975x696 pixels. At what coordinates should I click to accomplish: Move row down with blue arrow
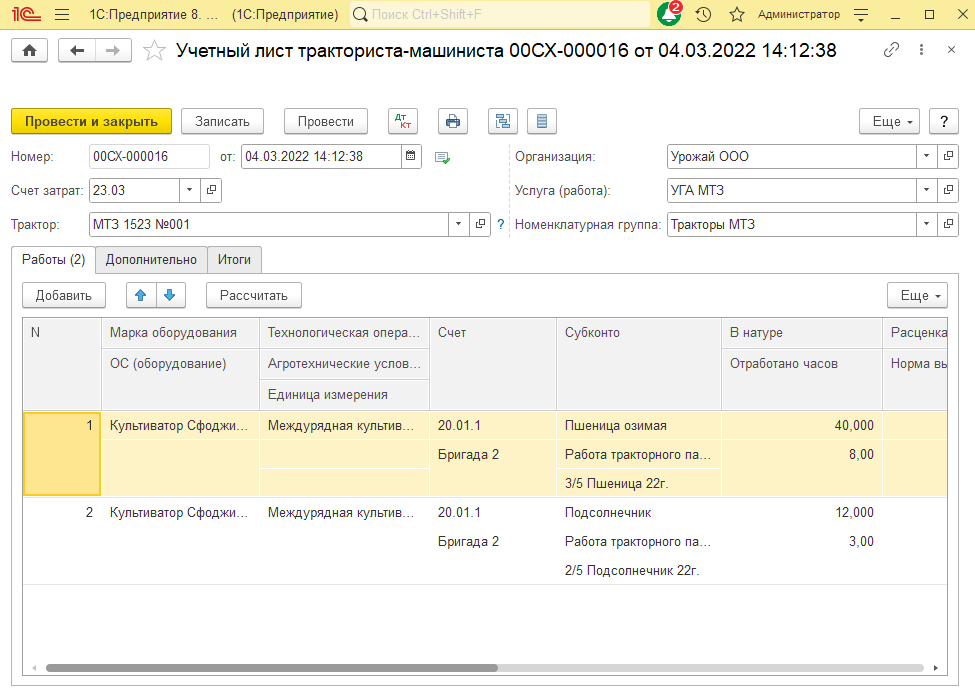point(169,295)
